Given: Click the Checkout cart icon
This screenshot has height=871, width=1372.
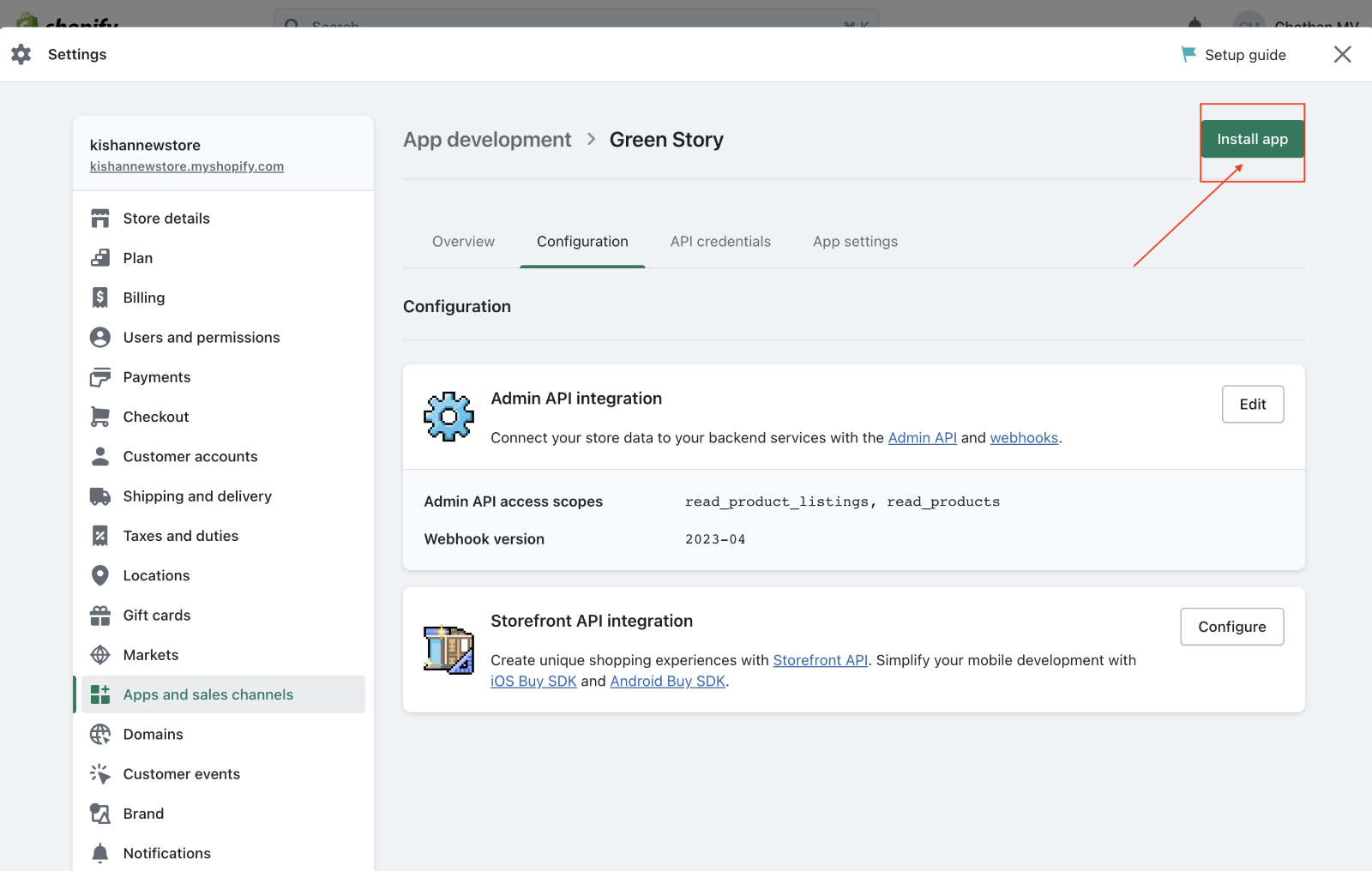Looking at the screenshot, I should pyautogui.click(x=100, y=417).
